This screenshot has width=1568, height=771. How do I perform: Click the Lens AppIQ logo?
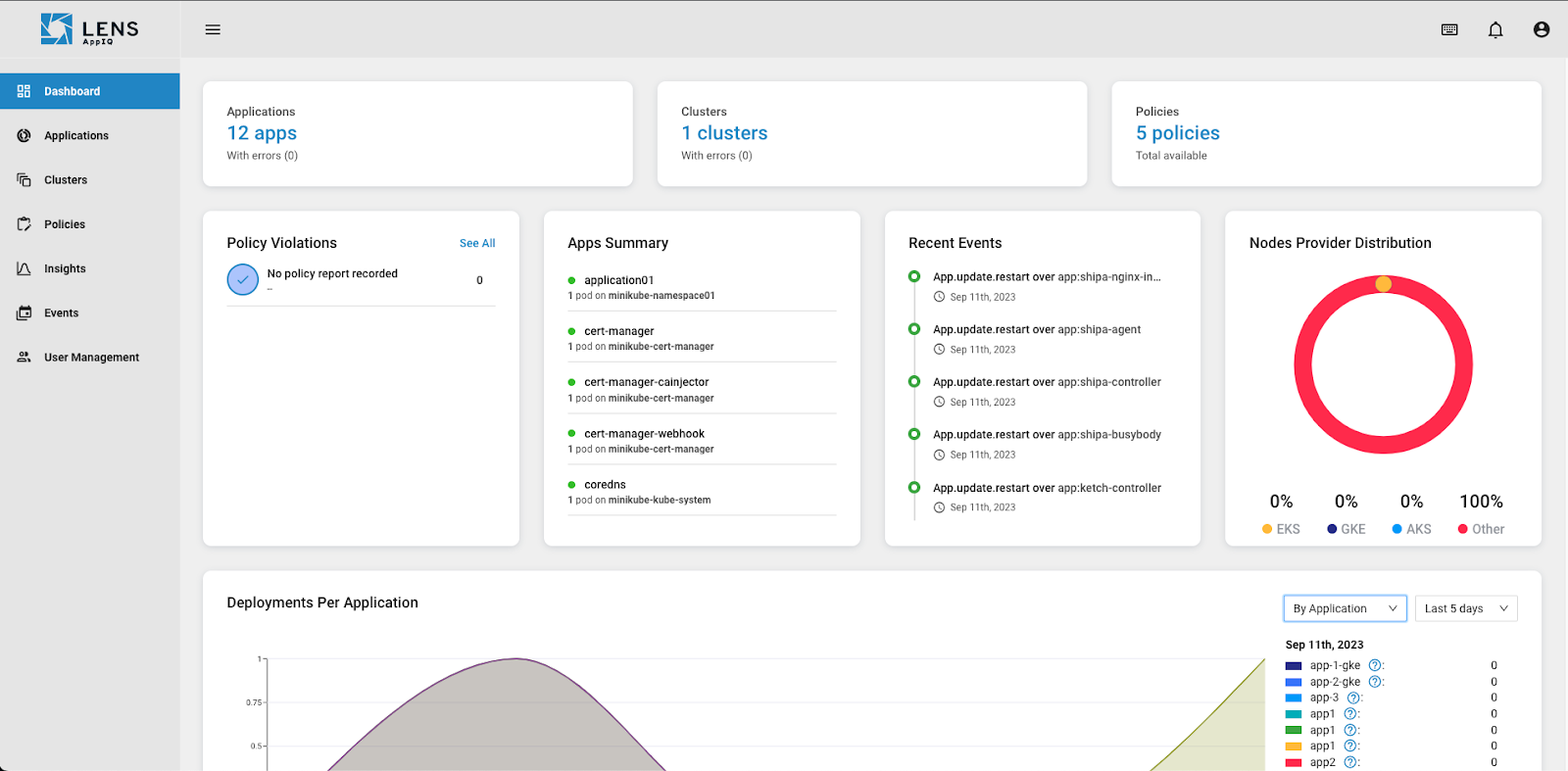point(89,29)
